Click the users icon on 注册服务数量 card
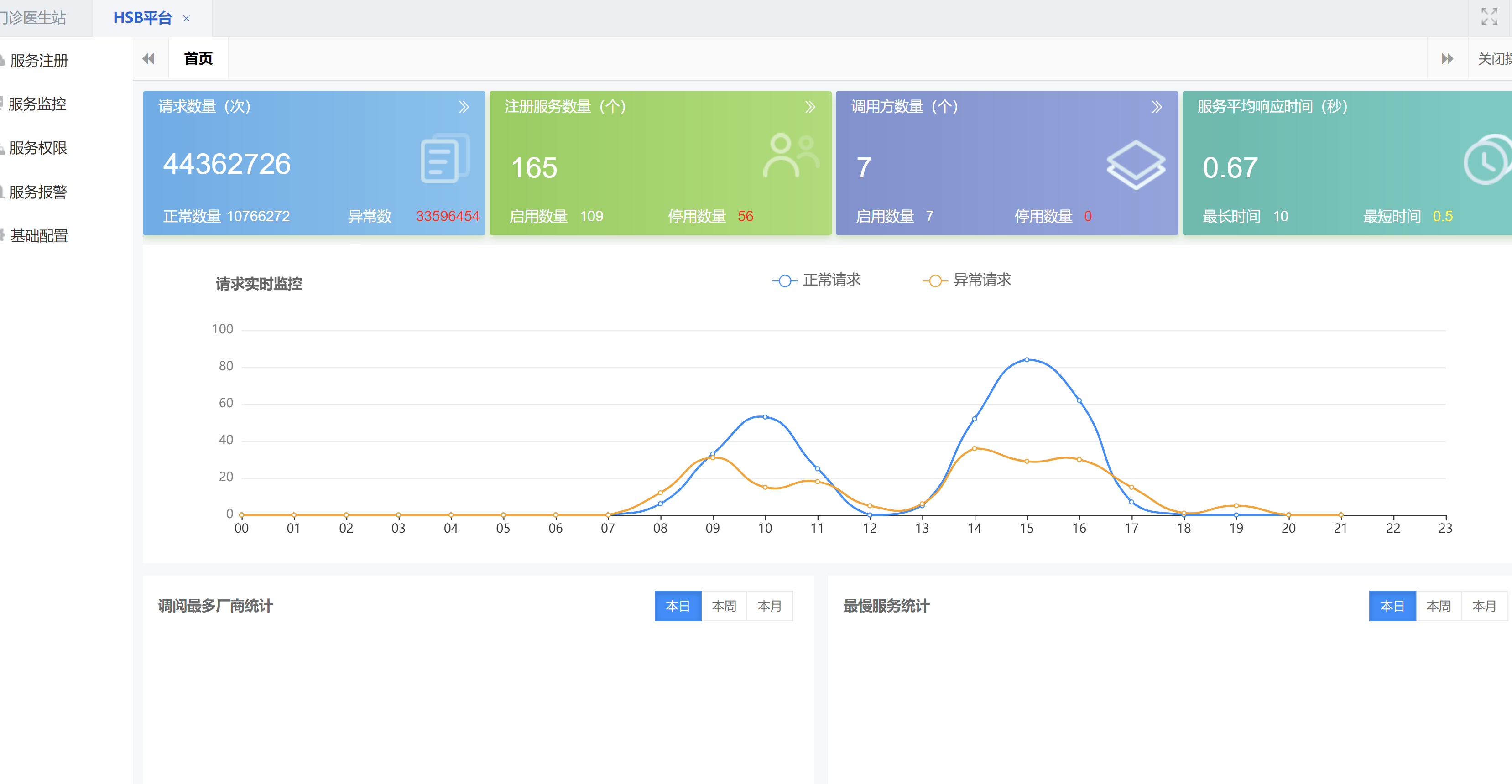1512x784 pixels. pyautogui.click(x=791, y=156)
